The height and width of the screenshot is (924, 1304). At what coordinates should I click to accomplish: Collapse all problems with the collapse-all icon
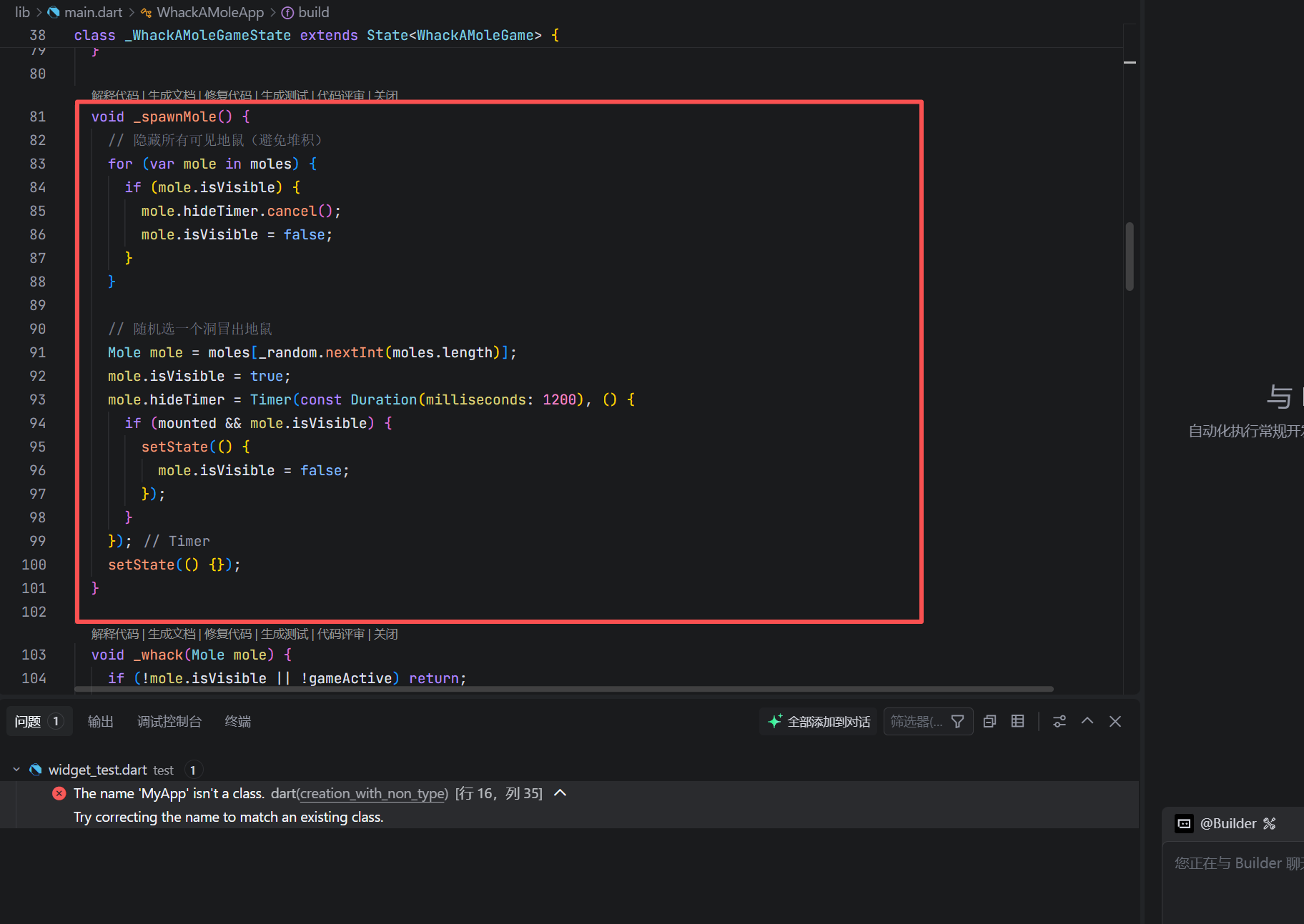(989, 722)
